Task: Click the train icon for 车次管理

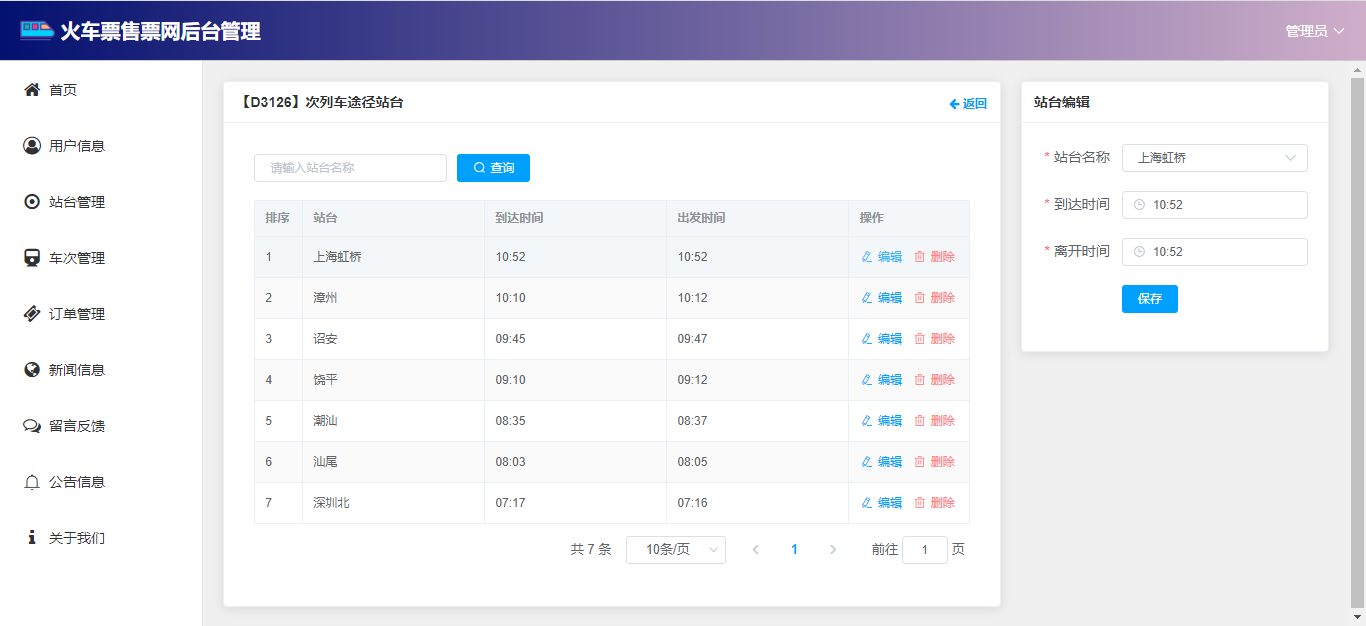Action: click(32, 258)
